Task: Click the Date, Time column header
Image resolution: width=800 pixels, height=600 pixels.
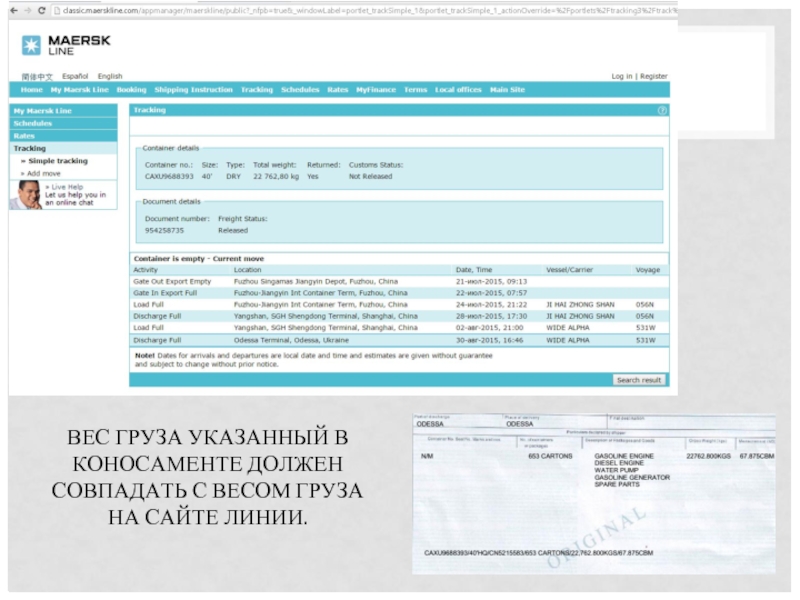Action: point(473,270)
